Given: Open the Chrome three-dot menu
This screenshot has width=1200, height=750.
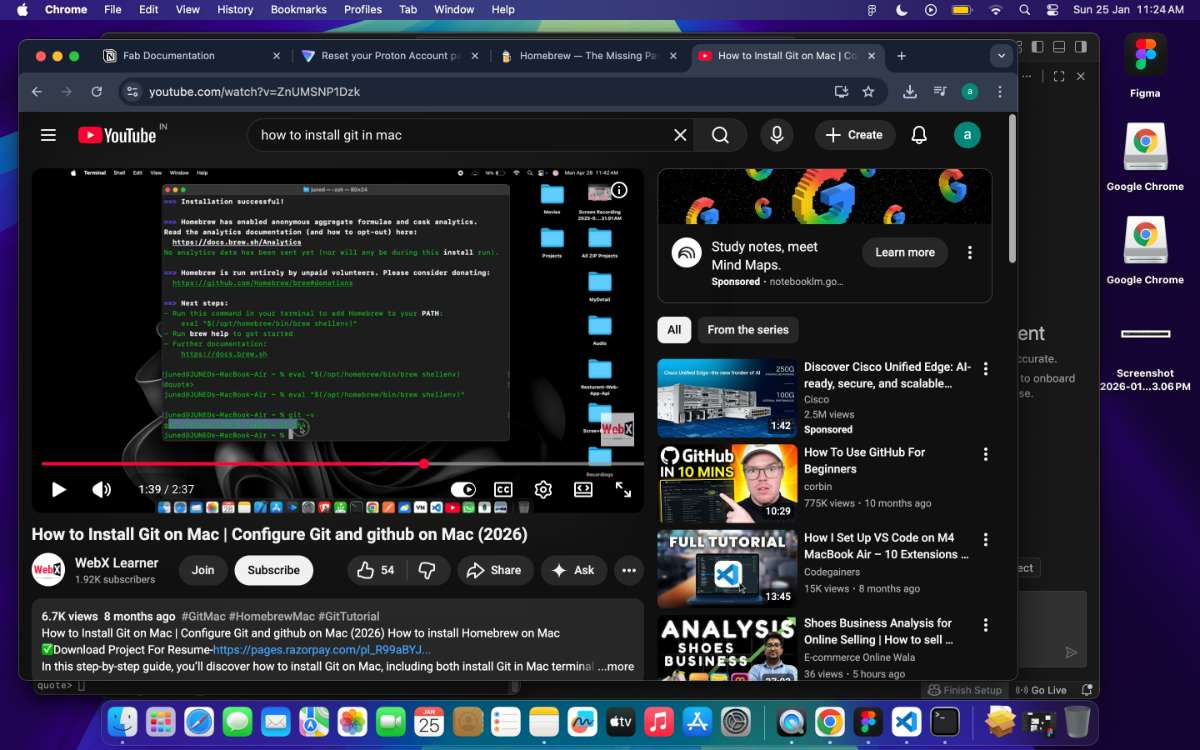Looking at the screenshot, I should [x=1000, y=91].
